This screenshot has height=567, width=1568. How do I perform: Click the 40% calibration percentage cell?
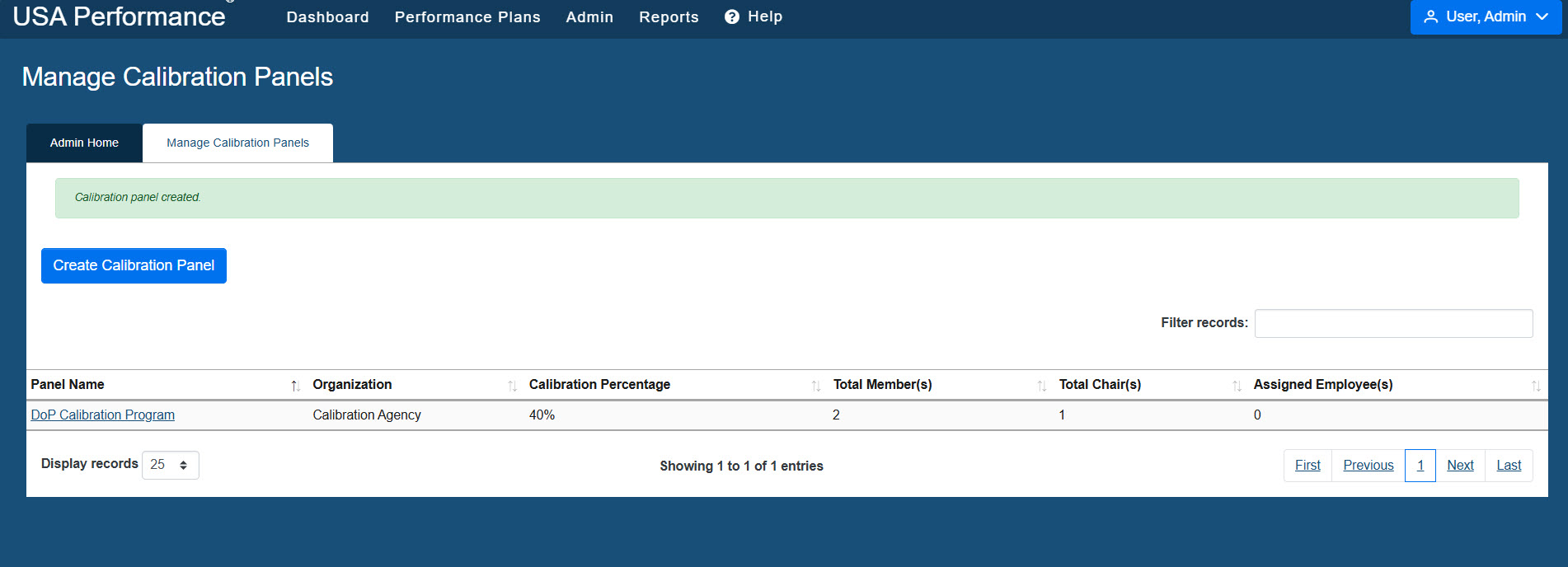(542, 415)
